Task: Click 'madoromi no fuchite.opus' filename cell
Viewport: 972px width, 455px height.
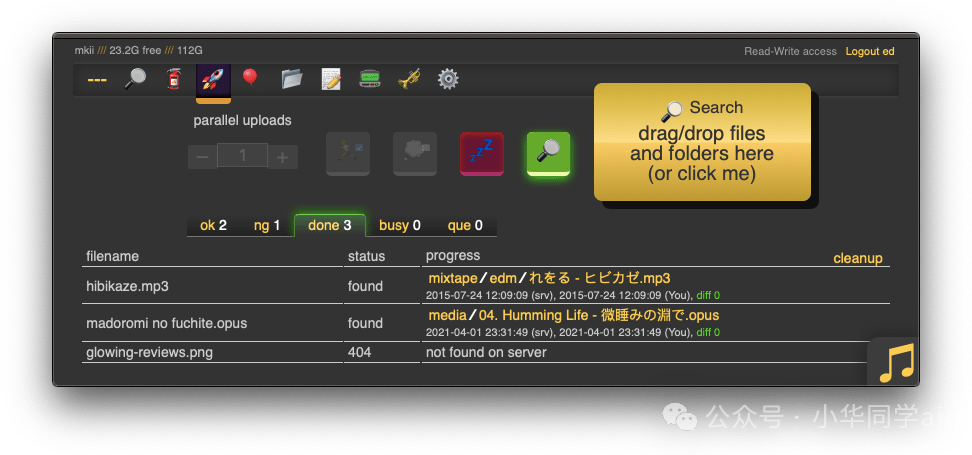Action: click(x=212, y=323)
